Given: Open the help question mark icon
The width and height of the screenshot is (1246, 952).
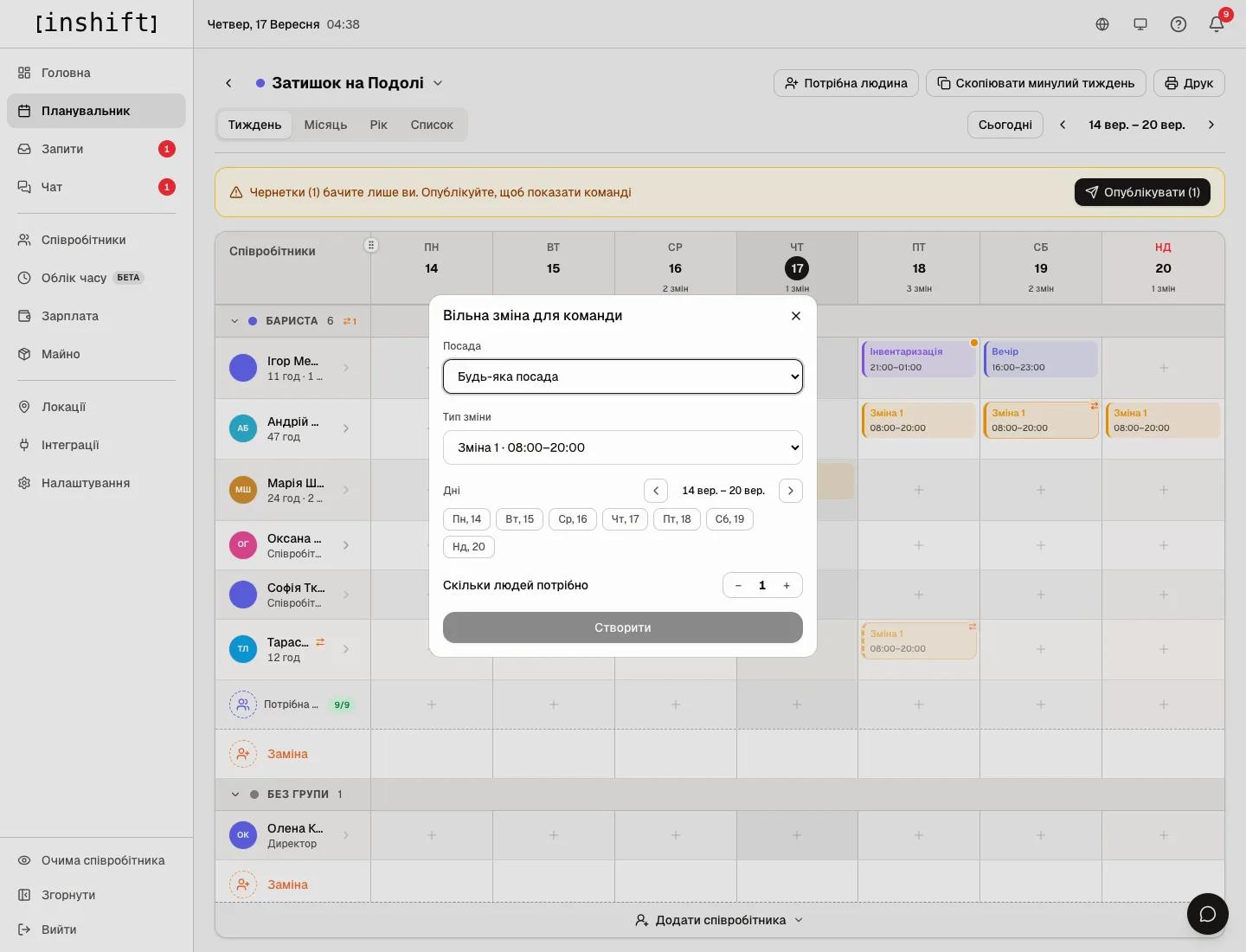Looking at the screenshot, I should (x=1179, y=24).
